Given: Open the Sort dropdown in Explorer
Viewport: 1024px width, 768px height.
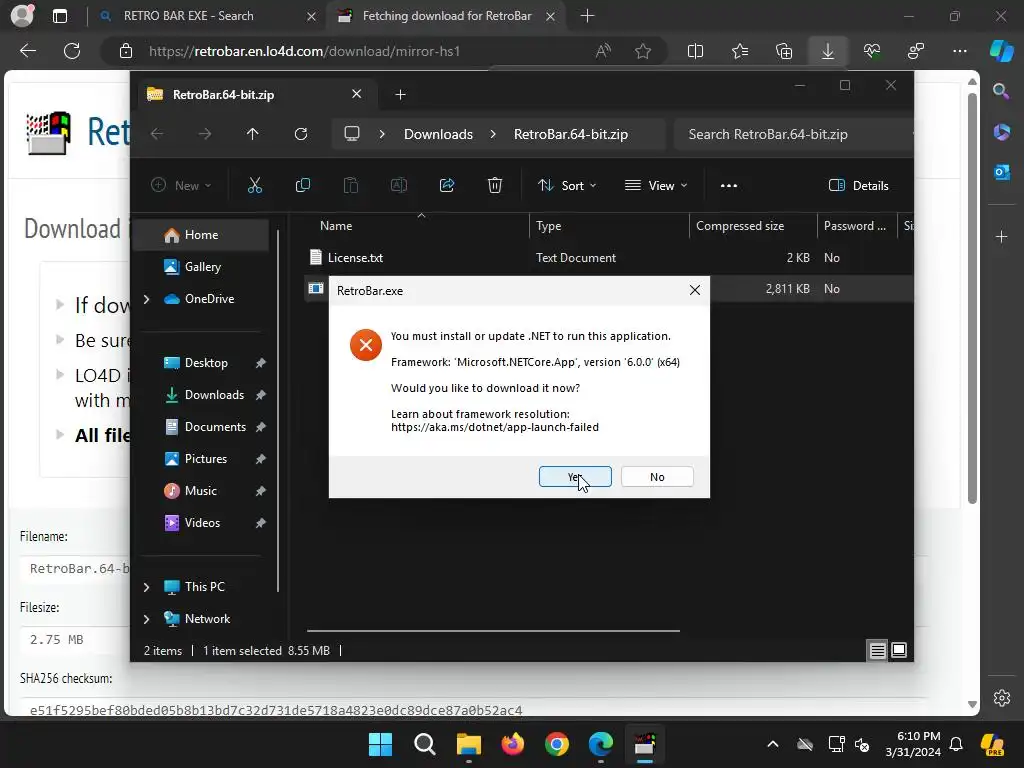Looking at the screenshot, I should point(566,185).
